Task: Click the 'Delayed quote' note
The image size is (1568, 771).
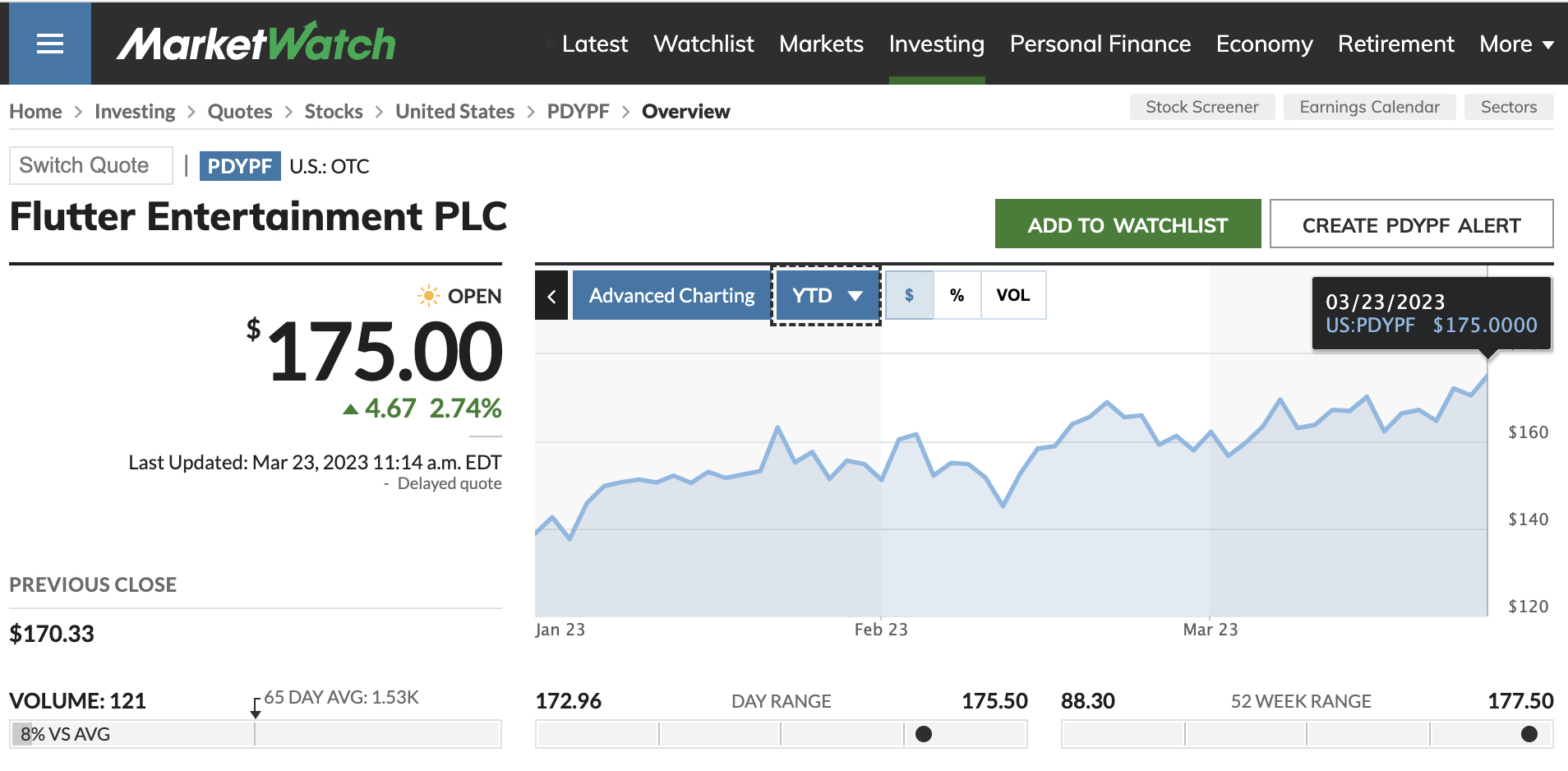Action: (450, 483)
